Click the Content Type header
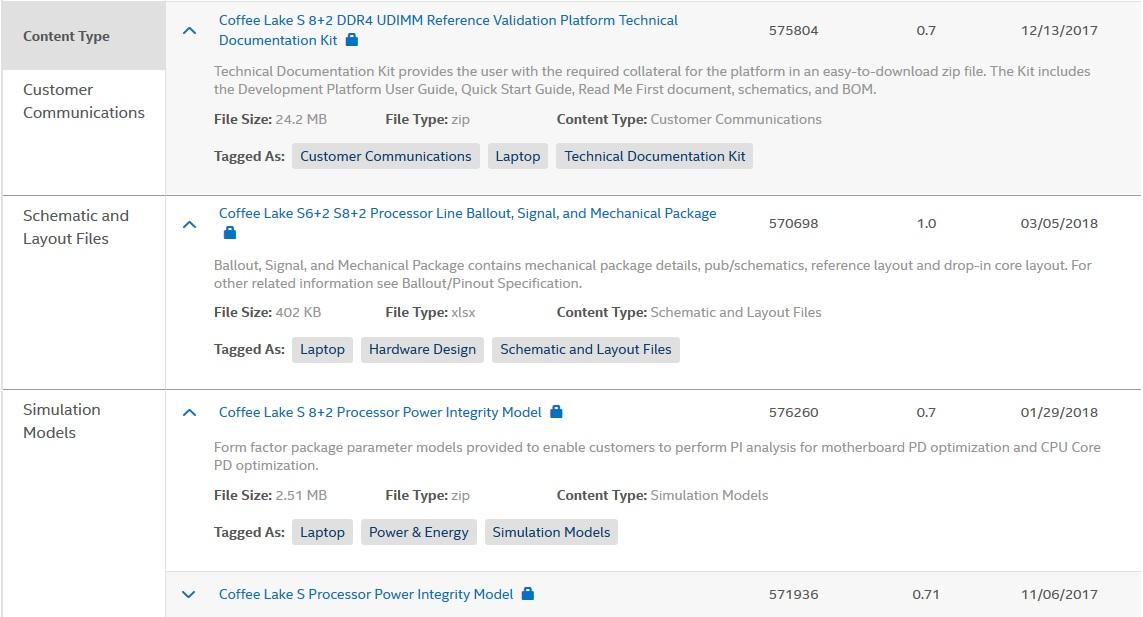1143x617 pixels. click(x=66, y=36)
